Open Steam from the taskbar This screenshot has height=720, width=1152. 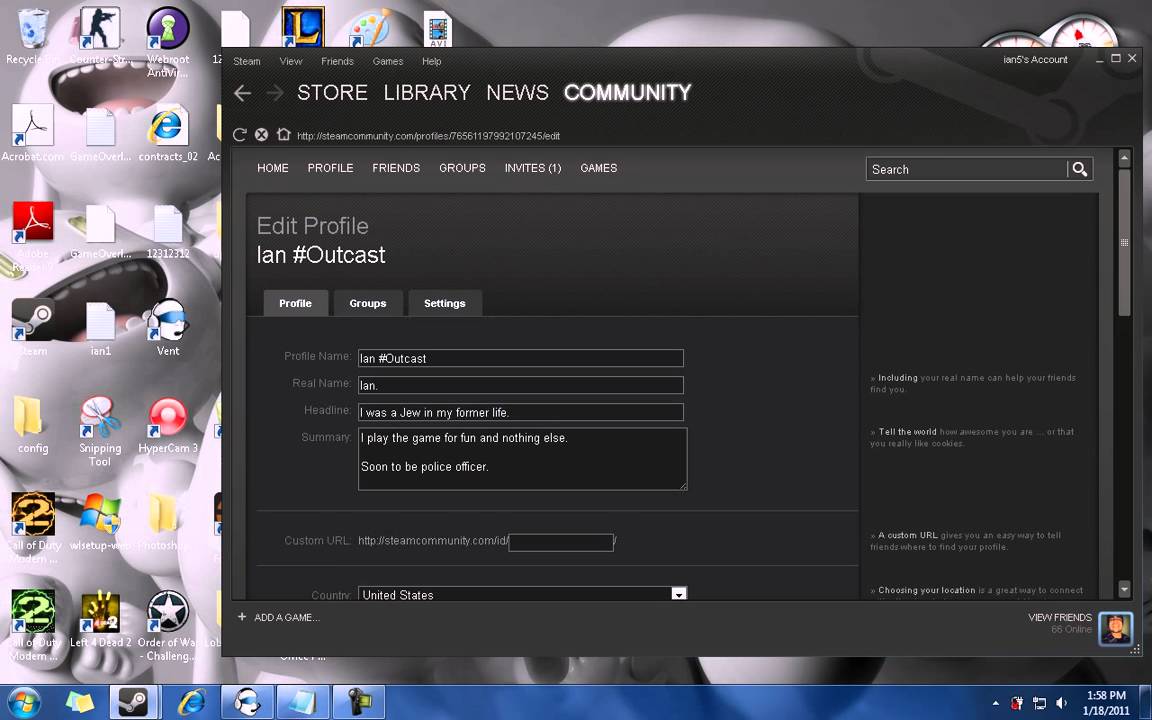[134, 702]
